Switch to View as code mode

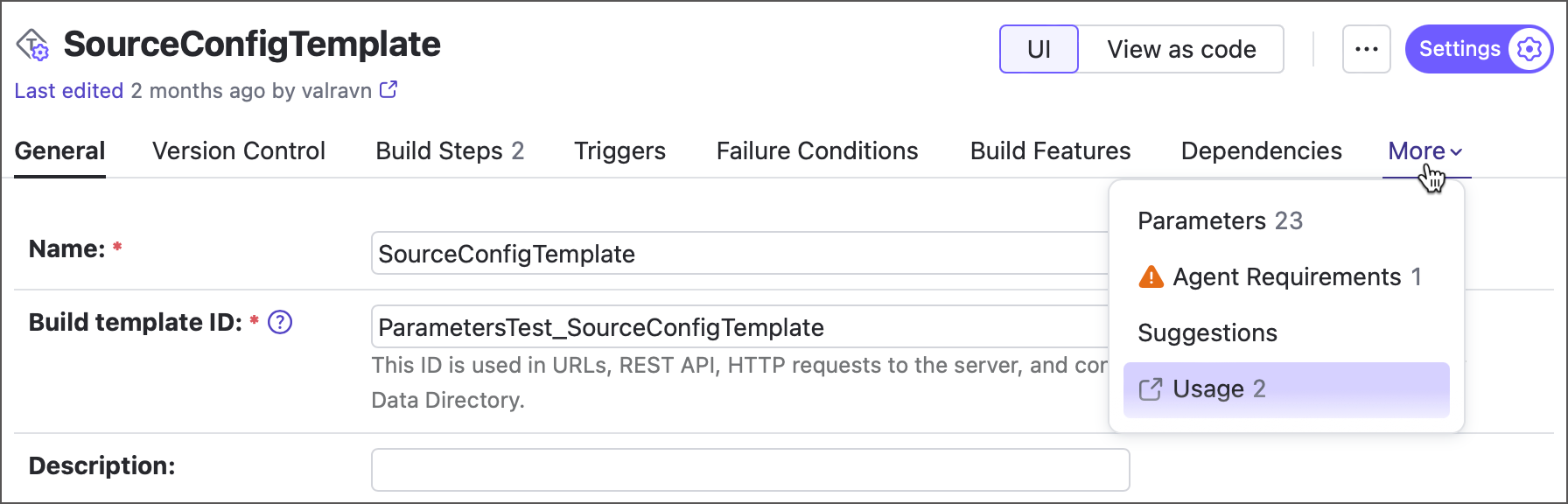[1181, 49]
